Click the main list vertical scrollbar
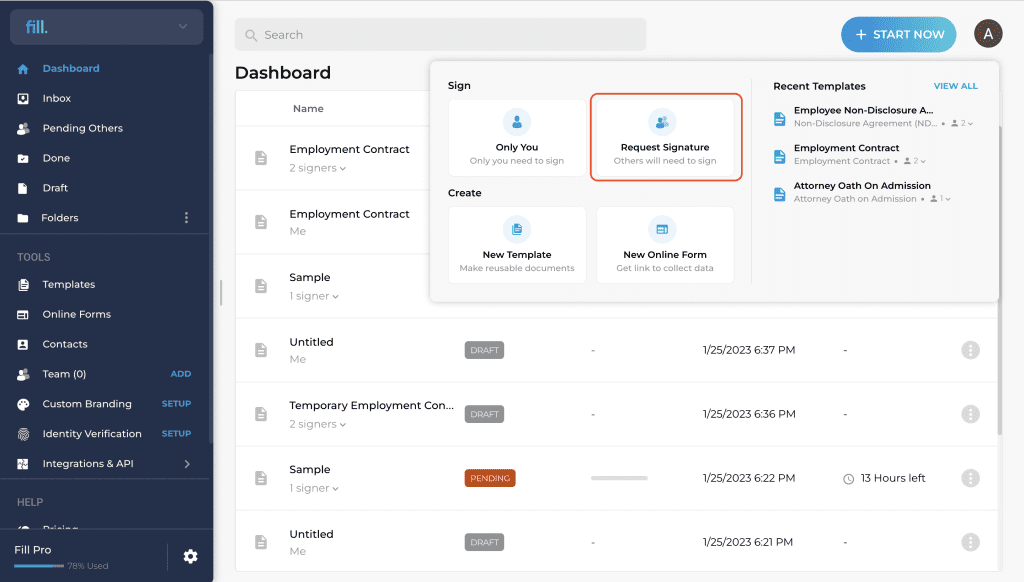This screenshot has width=1024, height=582. coord(999,281)
